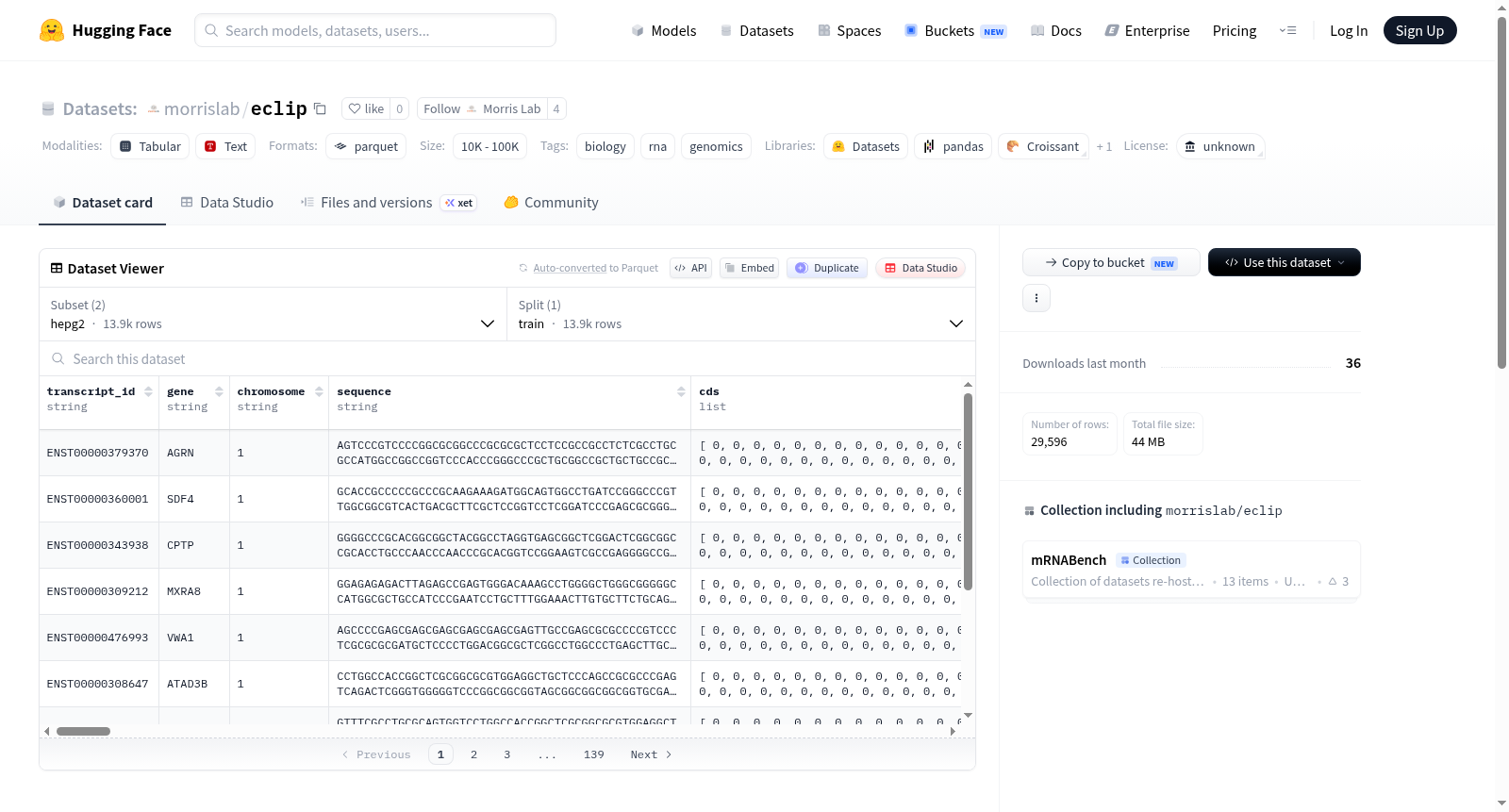Switch to the Data Studio tab
Viewport: 1509px width, 812px height.
(227, 203)
